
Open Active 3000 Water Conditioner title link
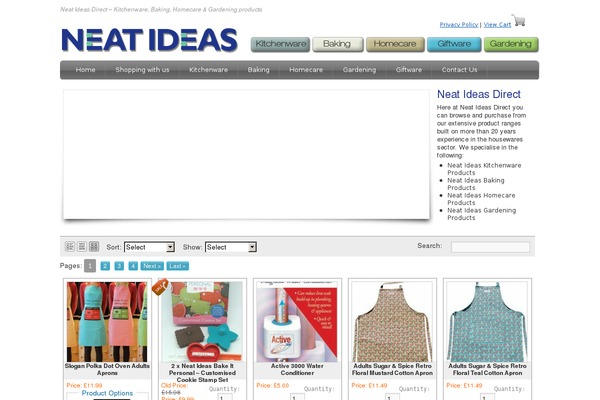click(297, 369)
